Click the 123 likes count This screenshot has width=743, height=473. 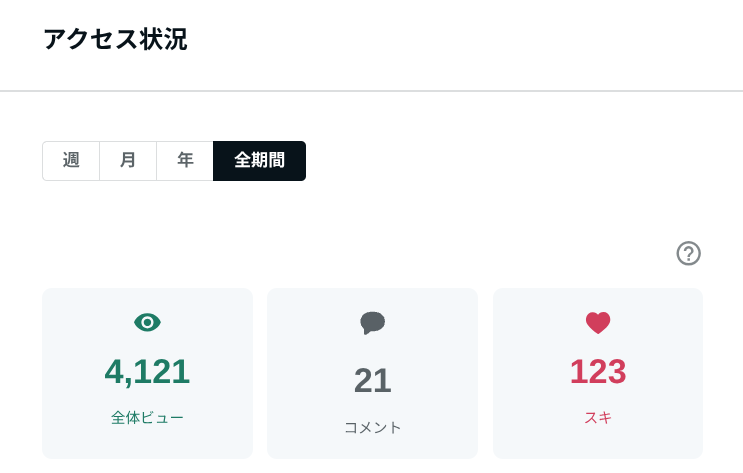click(x=598, y=372)
